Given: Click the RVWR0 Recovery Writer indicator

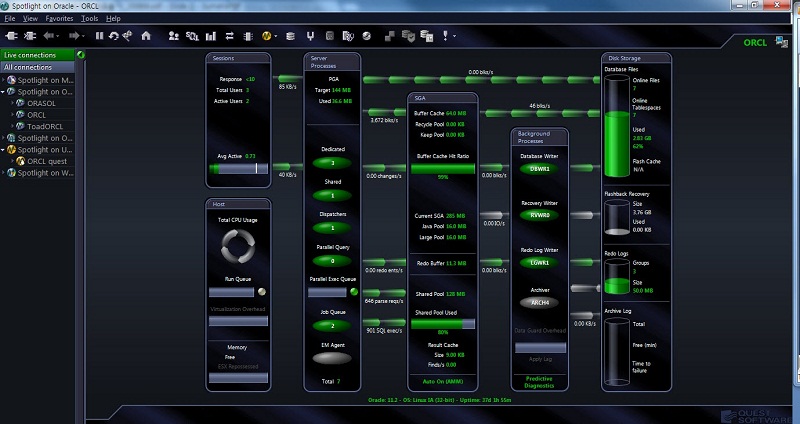Looking at the screenshot, I should tap(539, 213).
